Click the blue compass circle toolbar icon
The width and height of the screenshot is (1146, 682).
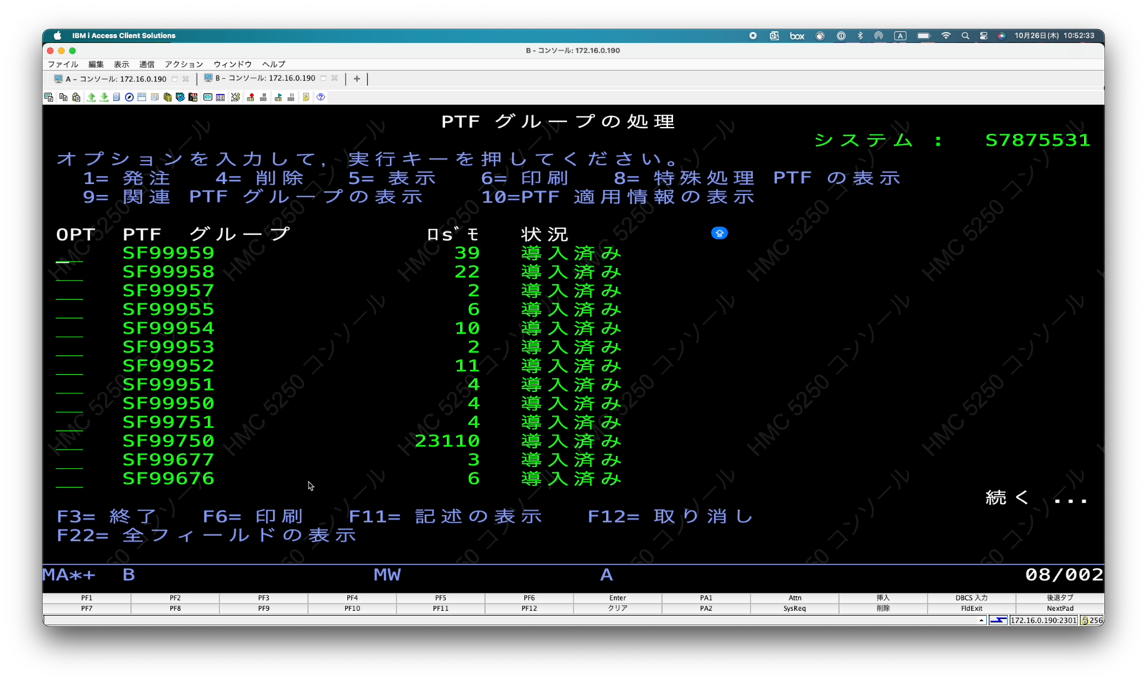pyautogui.click(x=129, y=97)
